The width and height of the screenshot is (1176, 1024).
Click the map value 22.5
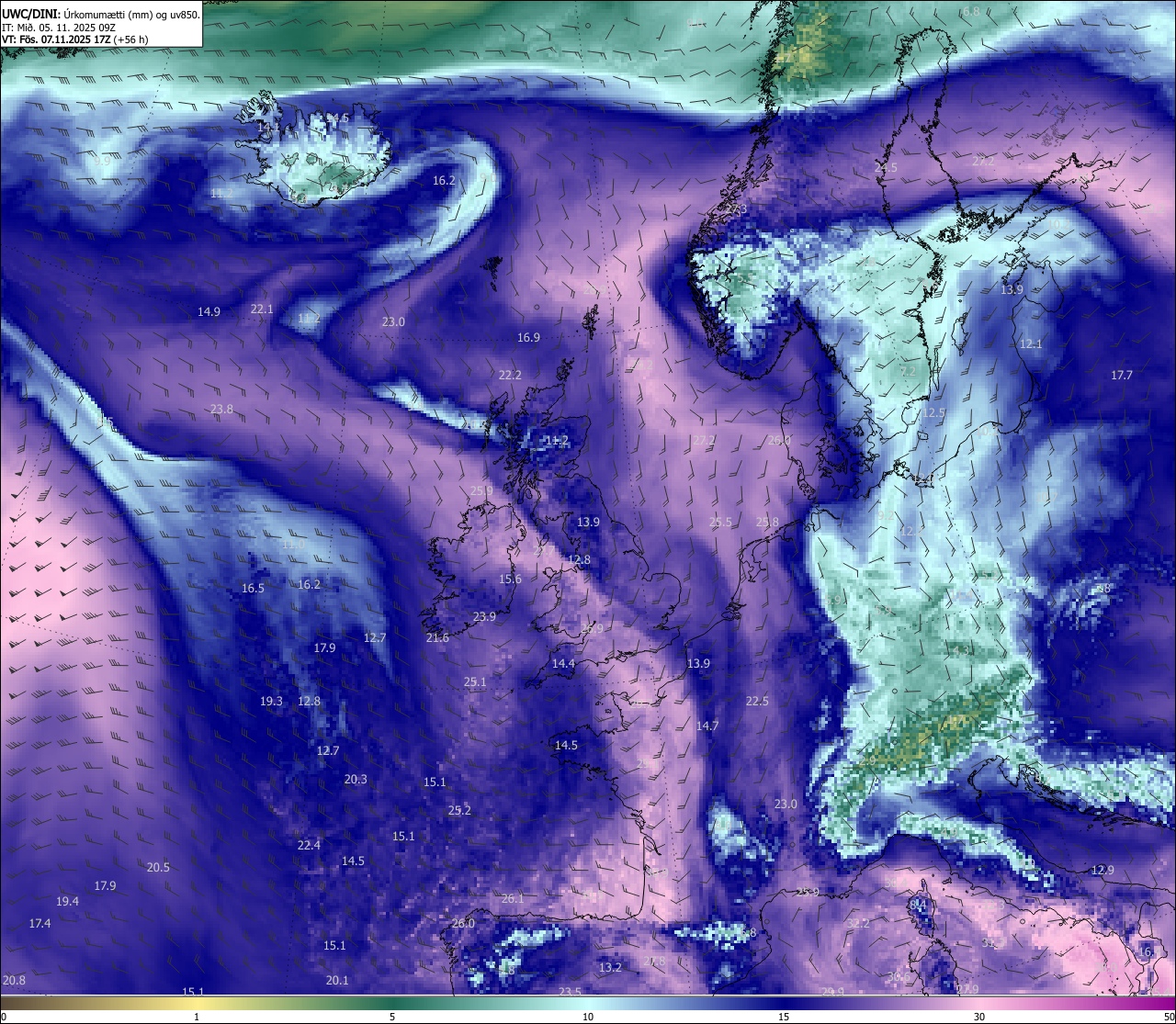click(x=757, y=702)
